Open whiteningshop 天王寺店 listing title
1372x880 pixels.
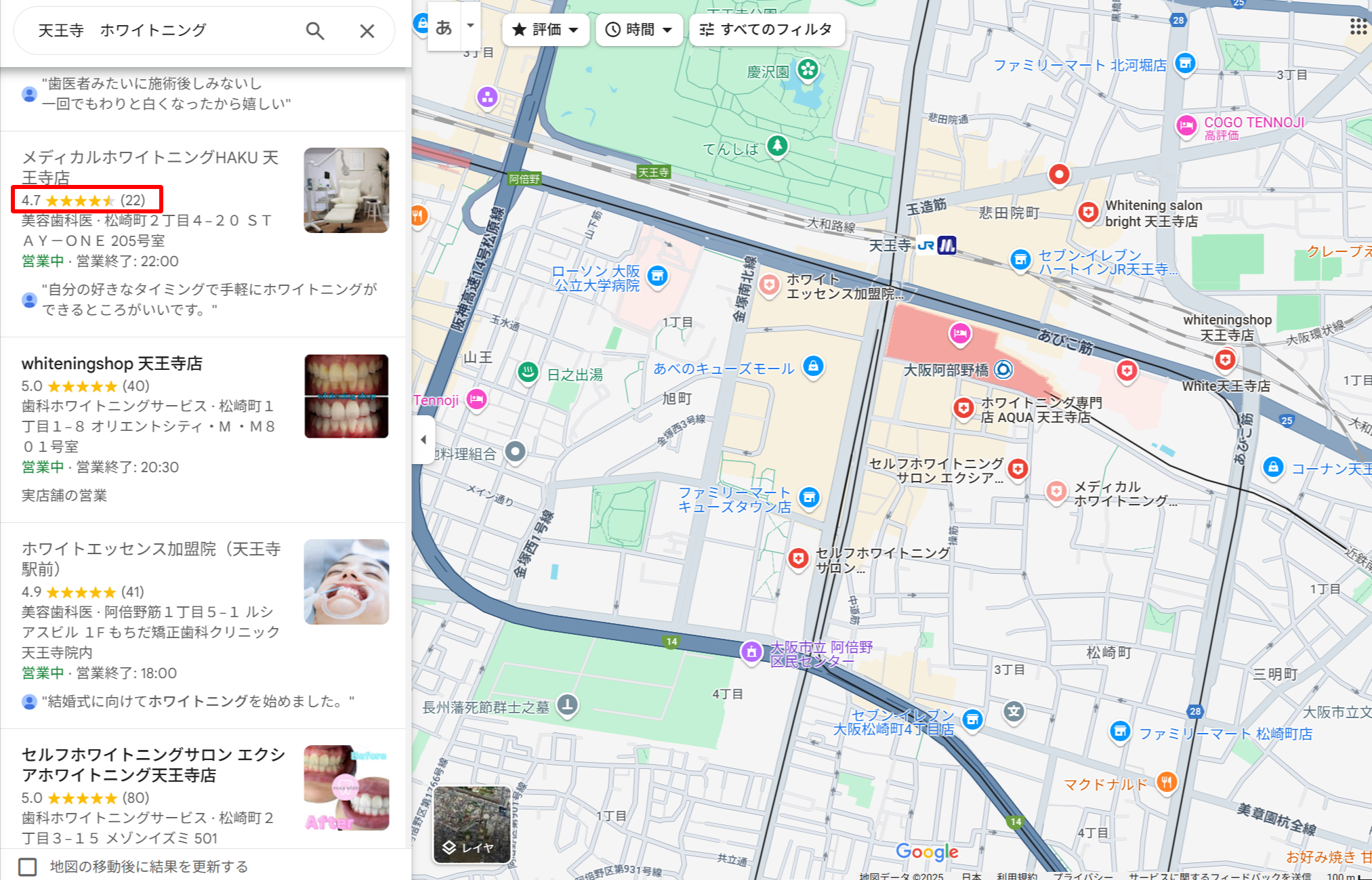[112, 364]
